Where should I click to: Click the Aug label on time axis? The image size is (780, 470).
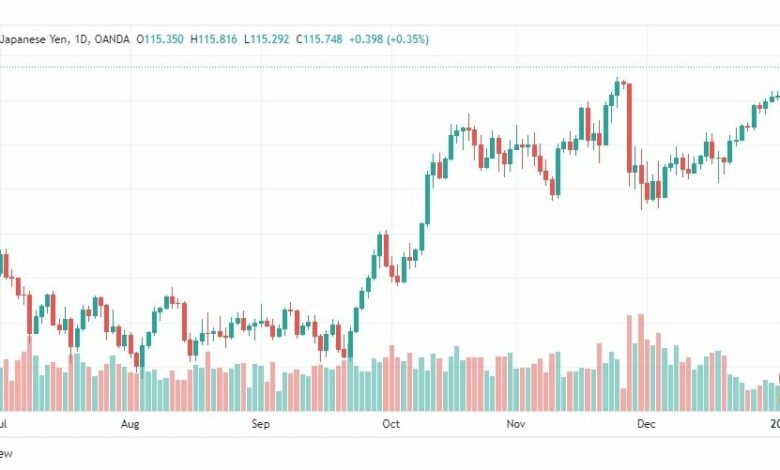click(x=130, y=424)
